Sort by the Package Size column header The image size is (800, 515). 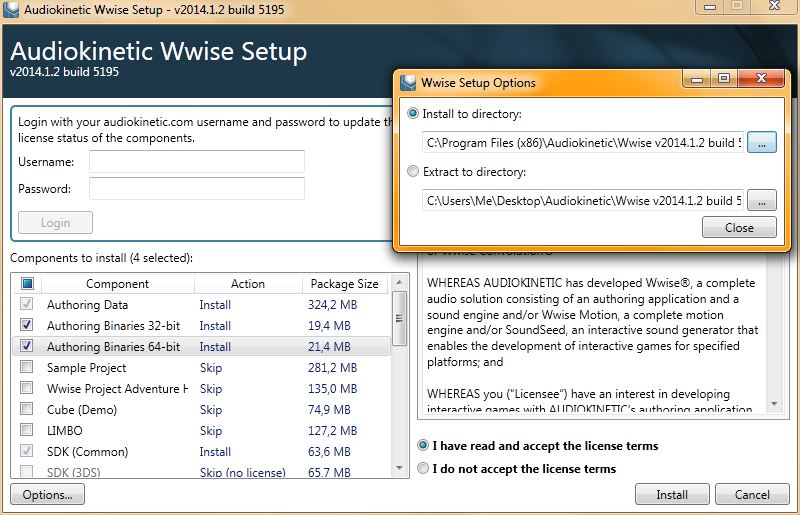point(345,284)
